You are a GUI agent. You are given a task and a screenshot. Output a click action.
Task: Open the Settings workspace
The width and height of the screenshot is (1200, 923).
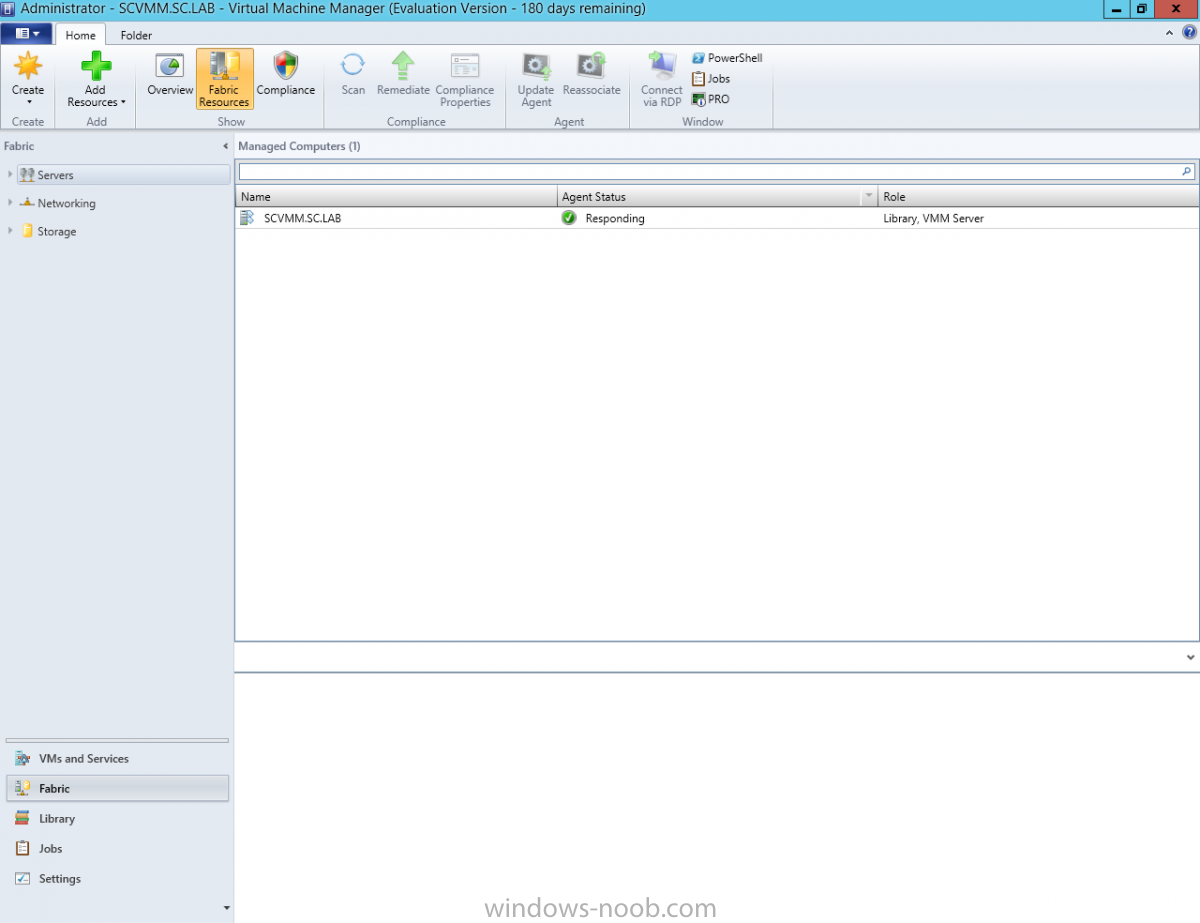tap(117, 879)
